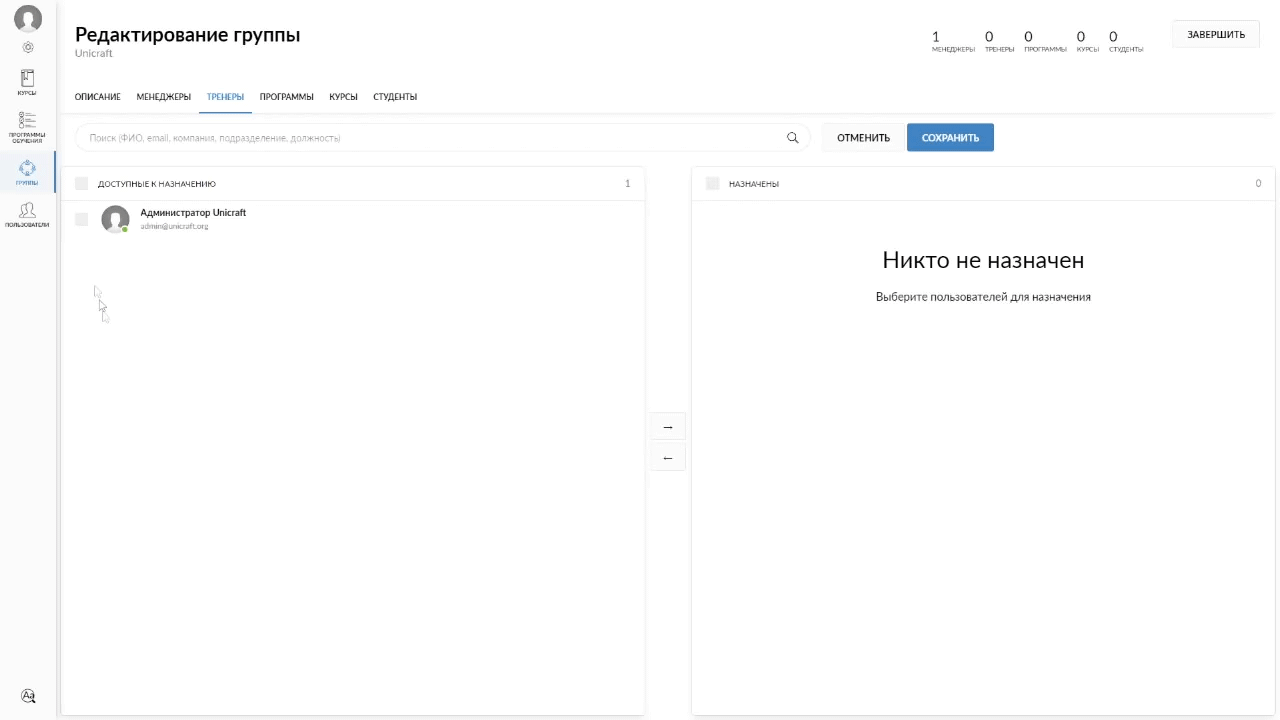Toggle select-all checkbox for Назначены

(712, 183)
